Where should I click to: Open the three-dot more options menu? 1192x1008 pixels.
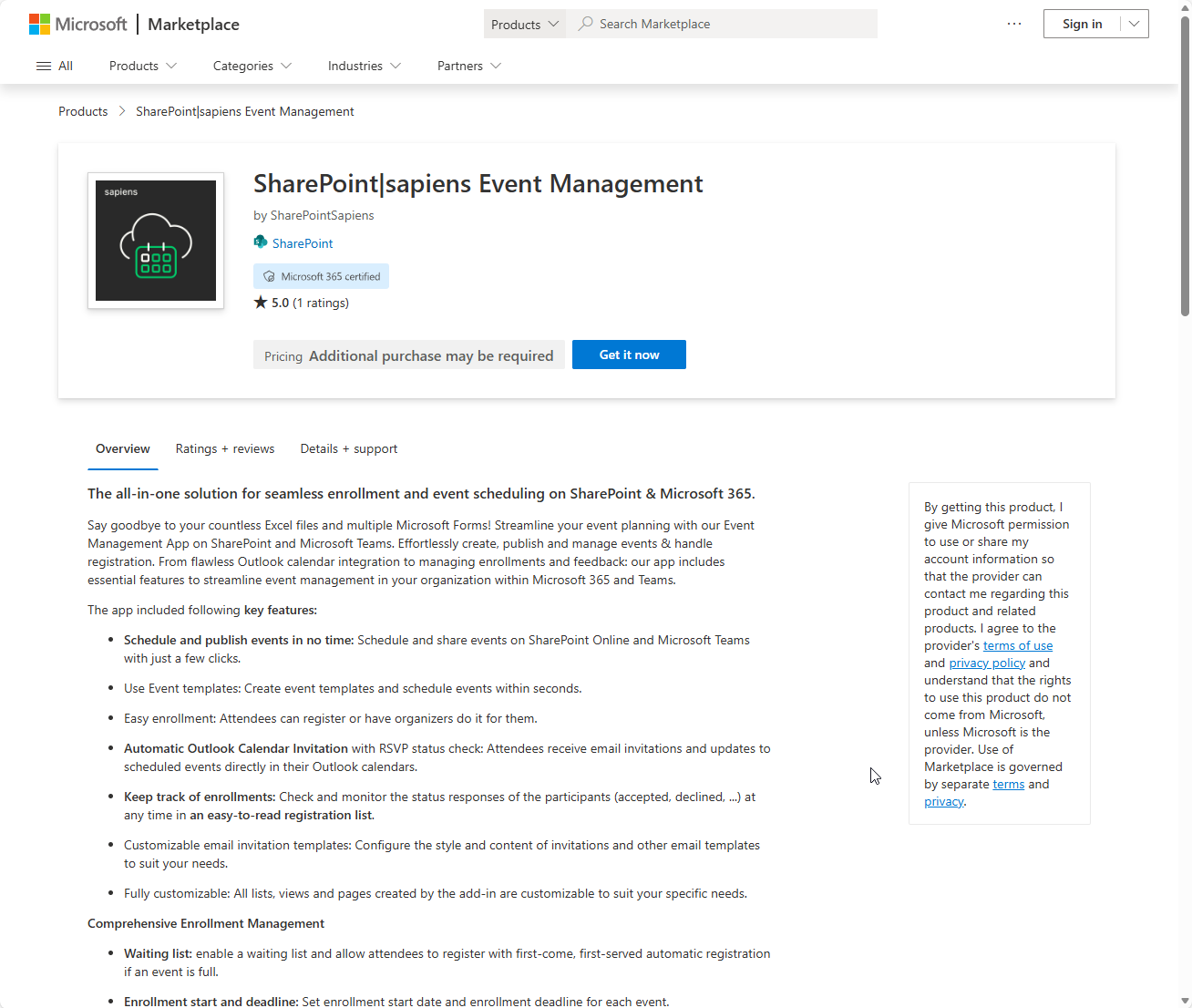point(1014,24)
